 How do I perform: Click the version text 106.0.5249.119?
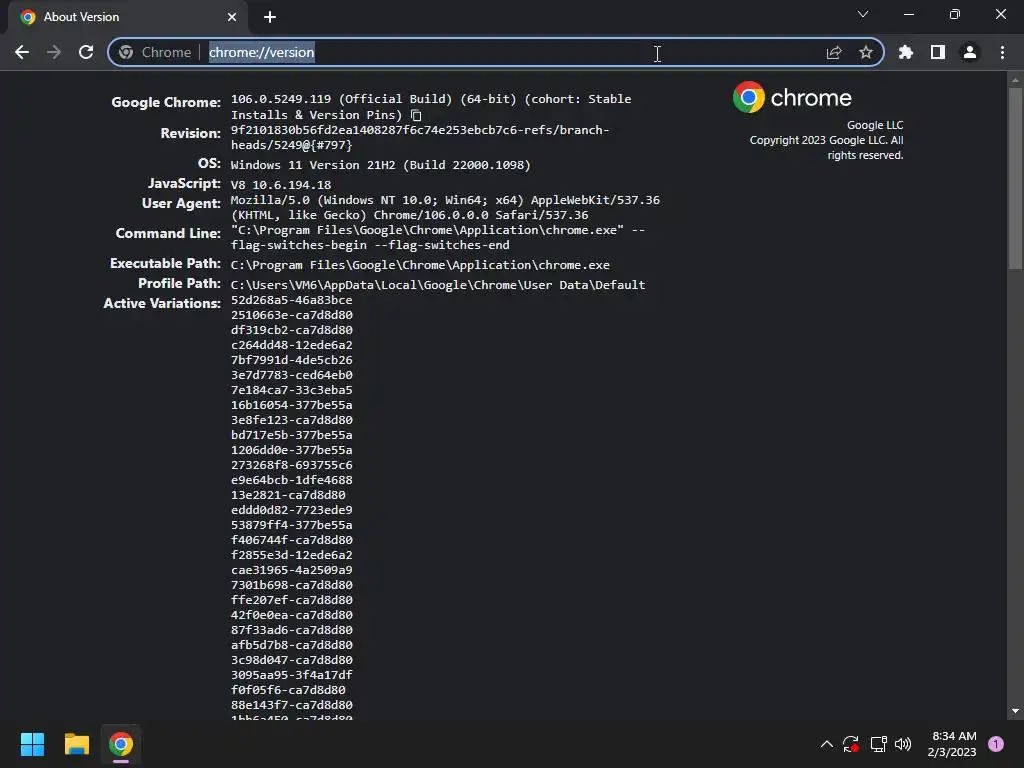(x=281, y=99)
